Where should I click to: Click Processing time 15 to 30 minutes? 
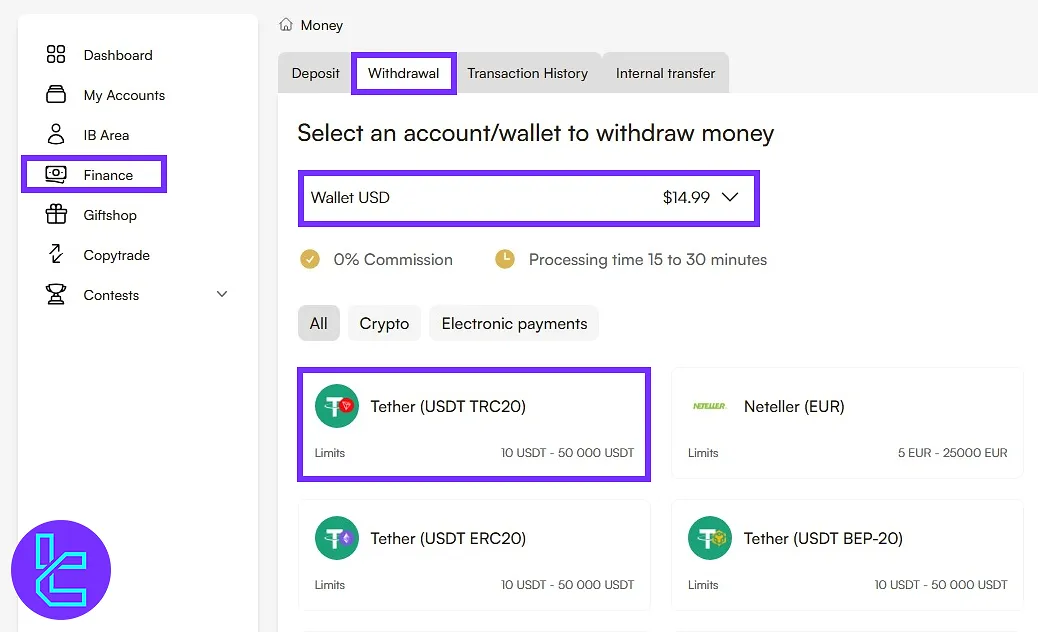647,259
